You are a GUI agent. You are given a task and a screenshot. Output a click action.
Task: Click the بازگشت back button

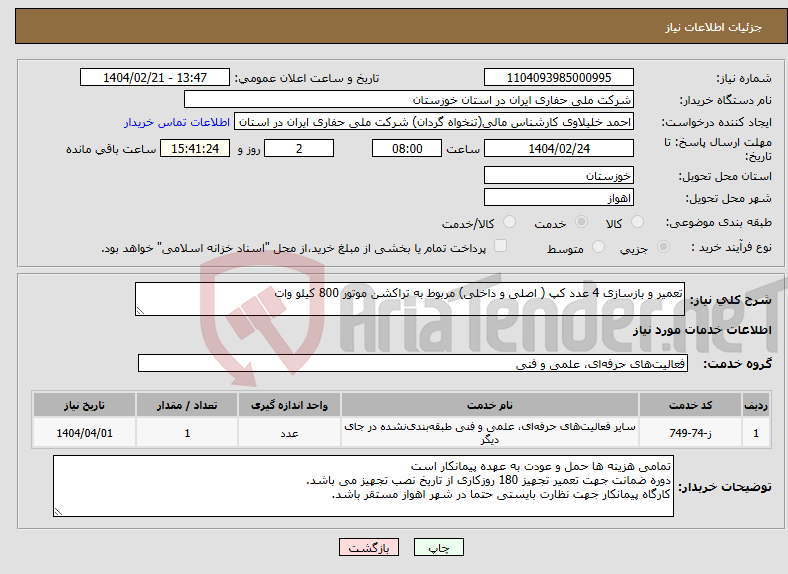click(369, 547)
